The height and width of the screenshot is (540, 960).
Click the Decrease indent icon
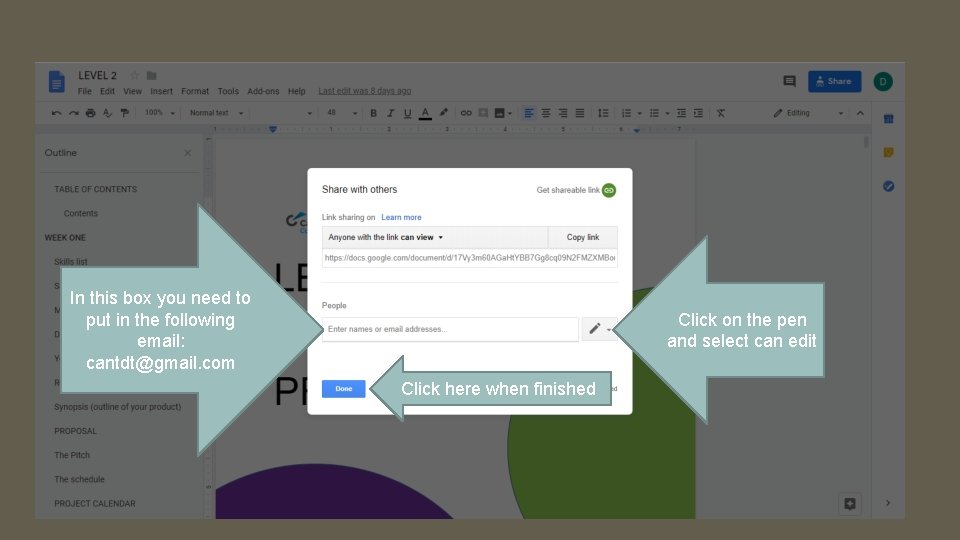click(681, 113)
